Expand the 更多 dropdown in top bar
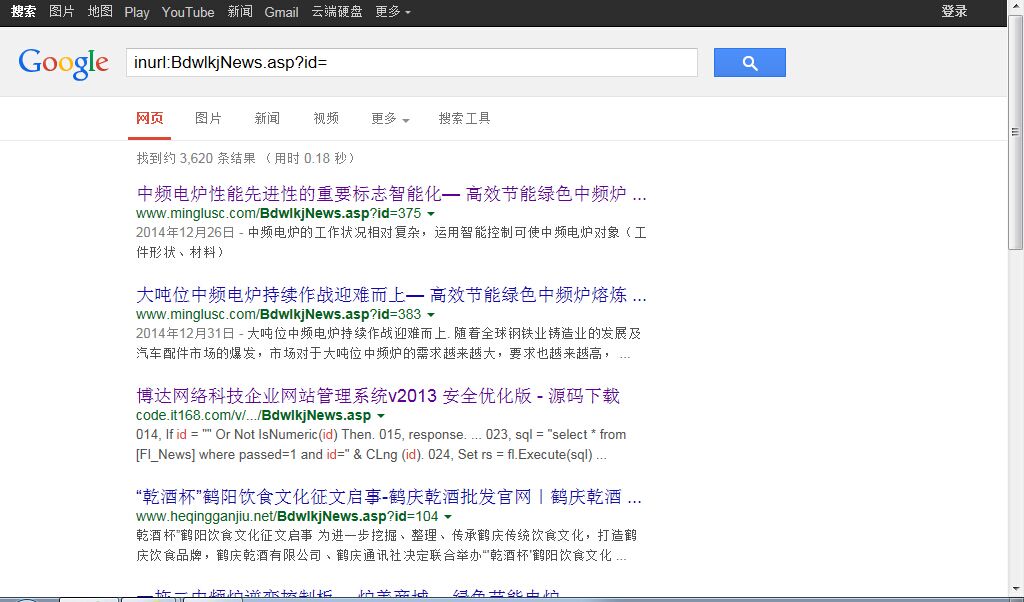 [x=393, y=12]
